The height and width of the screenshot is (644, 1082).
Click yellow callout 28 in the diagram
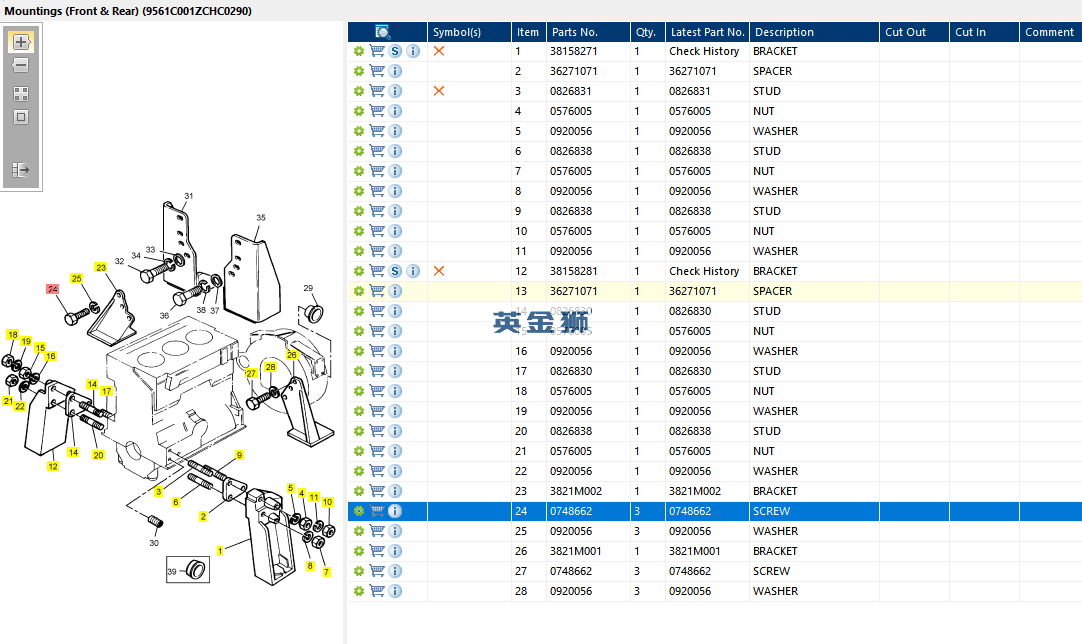click(270, 367)
